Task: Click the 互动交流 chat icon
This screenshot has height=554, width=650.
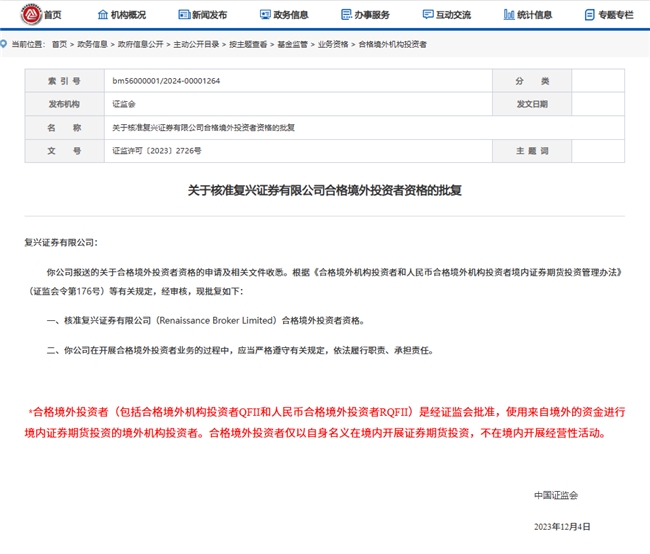Action: pyautogui.click(x=428, y=15)
